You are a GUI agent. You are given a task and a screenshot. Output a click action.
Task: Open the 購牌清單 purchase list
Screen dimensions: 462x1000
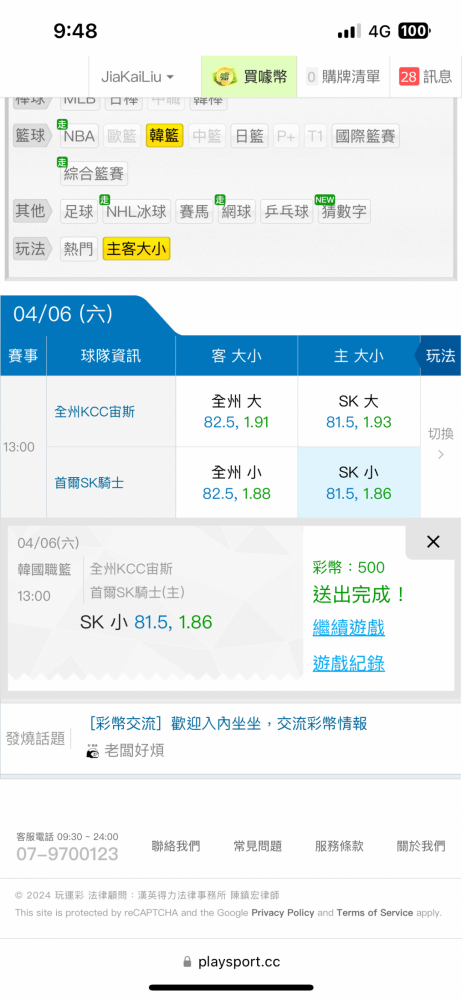(343, 77)
